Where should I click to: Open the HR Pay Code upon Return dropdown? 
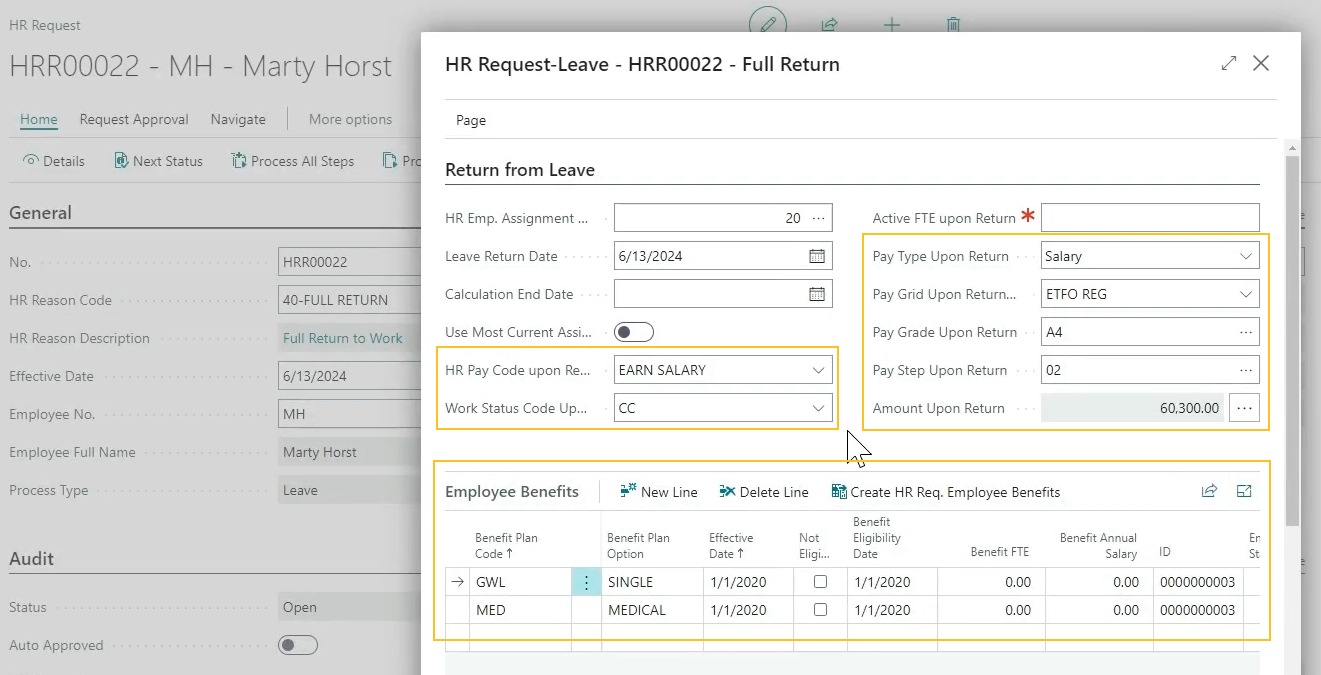pos(819,369)
